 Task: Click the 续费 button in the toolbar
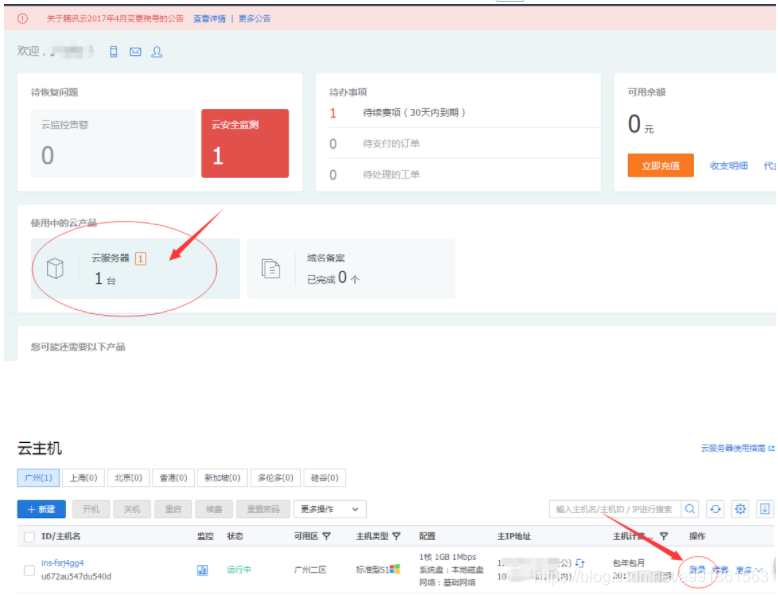click(214, 509)
